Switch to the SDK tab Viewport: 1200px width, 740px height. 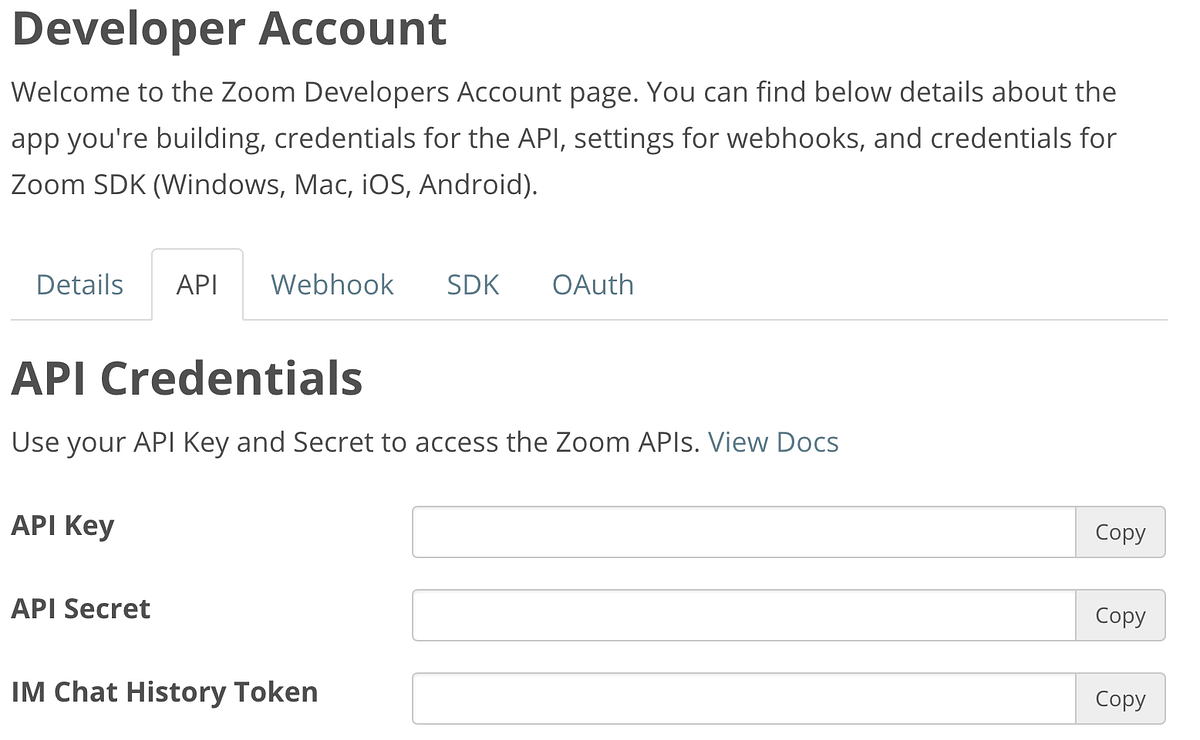pyautogui.click(x=472, y=284)
